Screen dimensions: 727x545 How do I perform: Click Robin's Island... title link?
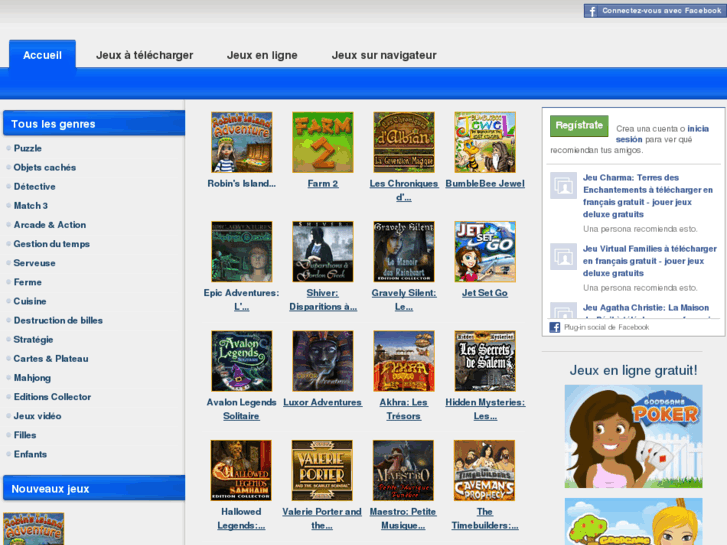click(242, 184)
